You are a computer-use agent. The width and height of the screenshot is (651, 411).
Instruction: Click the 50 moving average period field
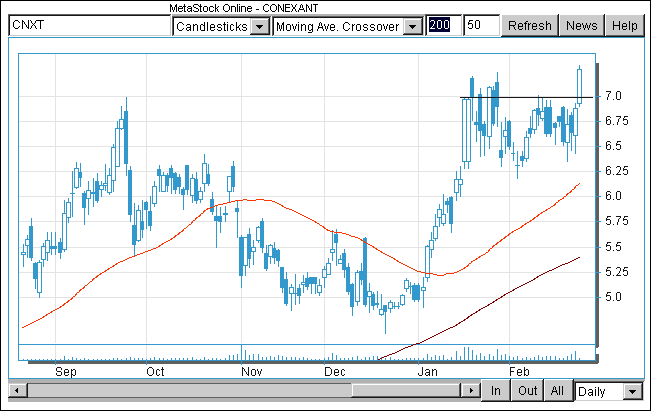pos(482,25)
